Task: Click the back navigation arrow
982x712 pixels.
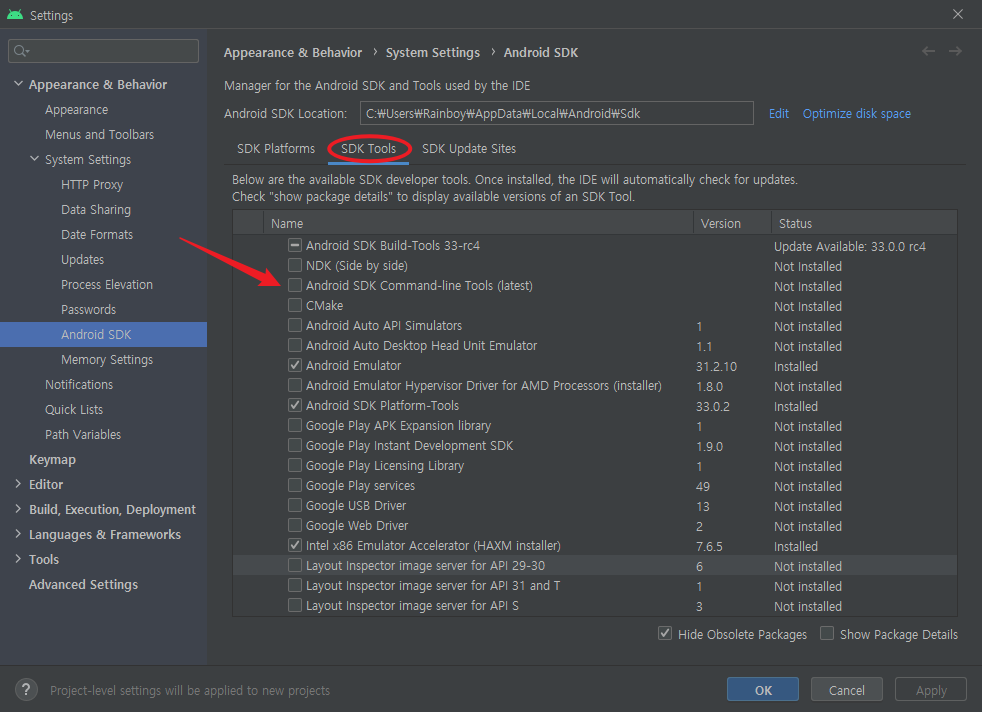Action: [x=928, y=51]
